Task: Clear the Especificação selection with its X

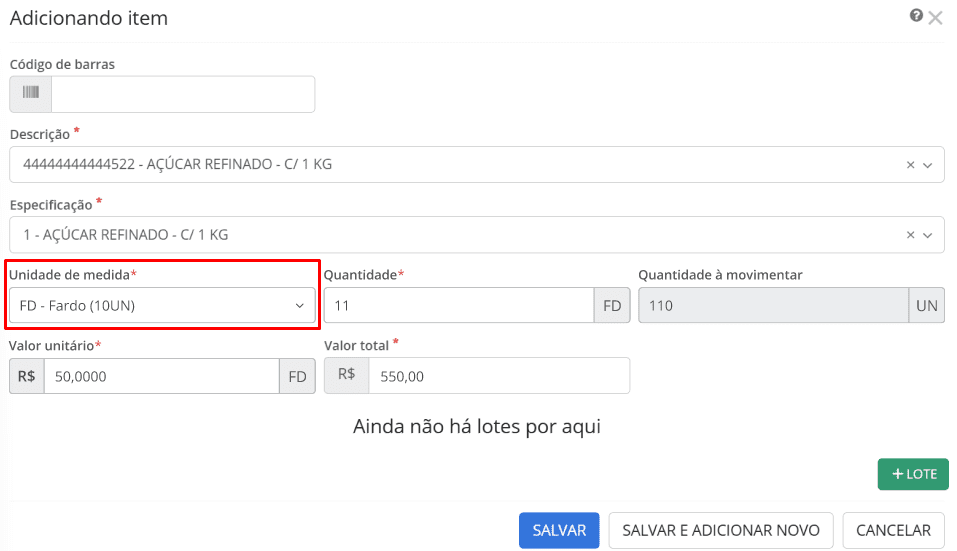Action: pyautogui.click(x=910, y=235)
